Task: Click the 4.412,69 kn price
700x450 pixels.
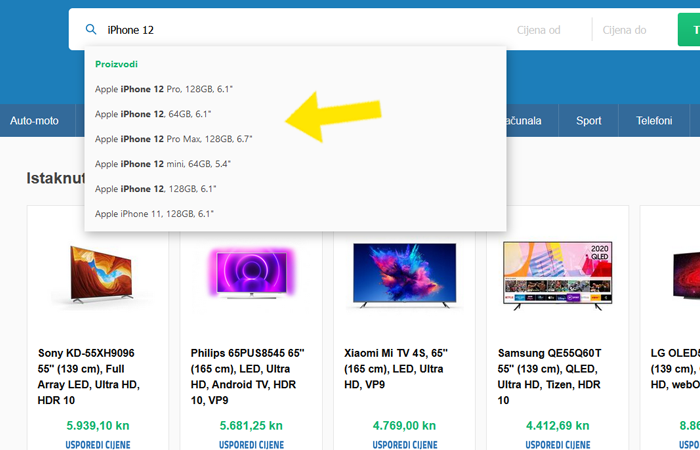Action: pos(558,425)
